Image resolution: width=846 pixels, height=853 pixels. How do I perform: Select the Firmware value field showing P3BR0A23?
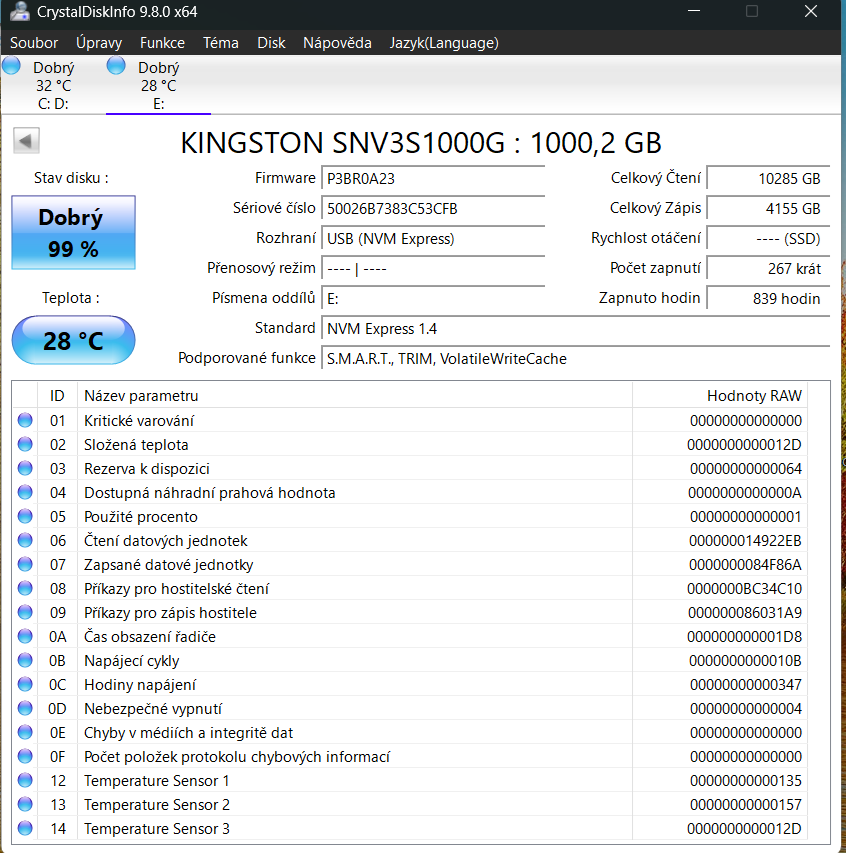[432, 178]
